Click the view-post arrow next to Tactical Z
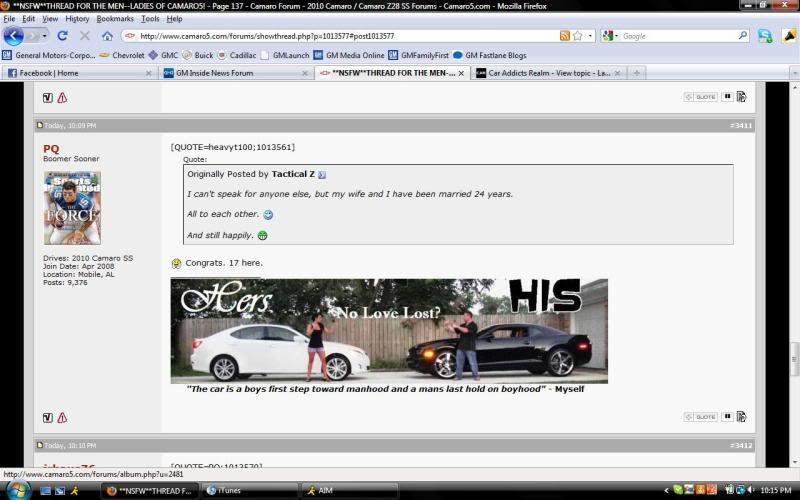The width and height of the screenshot is (800, 500). coord(322,174)
